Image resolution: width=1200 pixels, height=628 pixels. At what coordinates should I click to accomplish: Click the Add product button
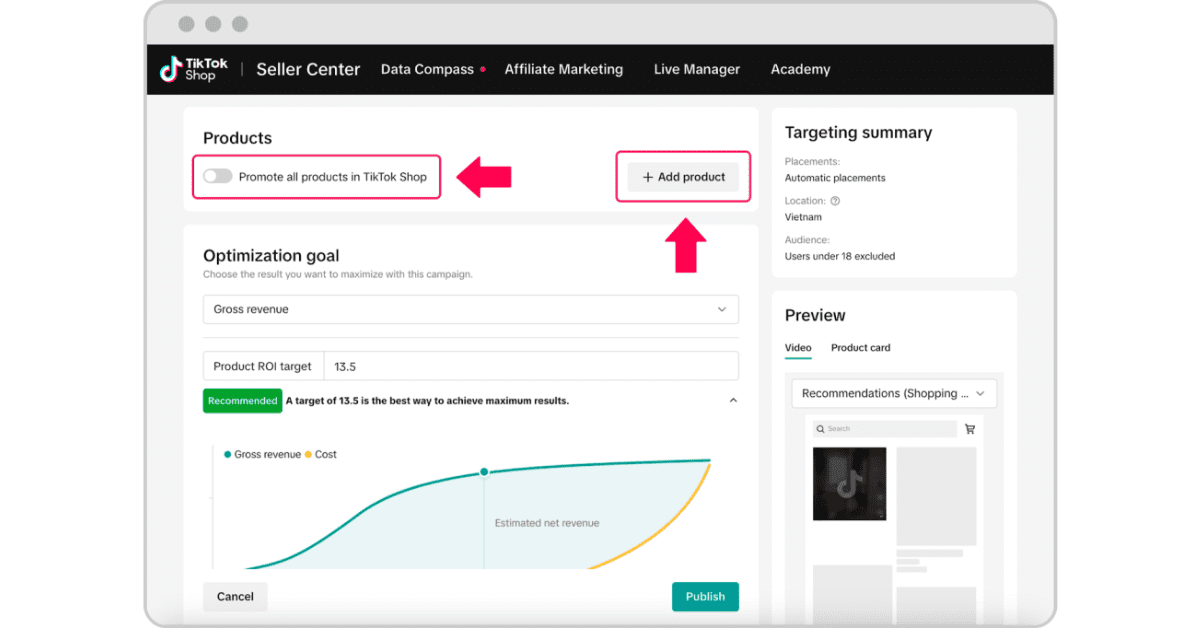tap(684, 177)
